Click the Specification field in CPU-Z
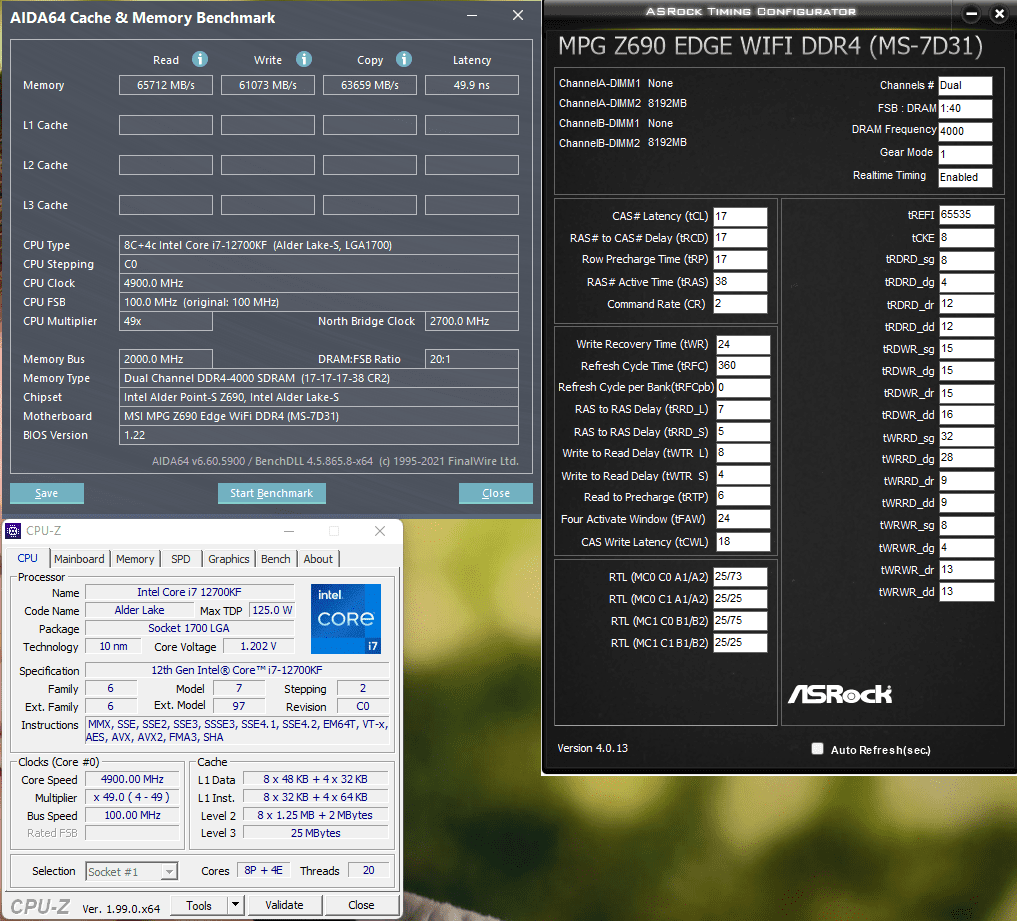Screen dimensions: 1017x921 tap(237, 670)
